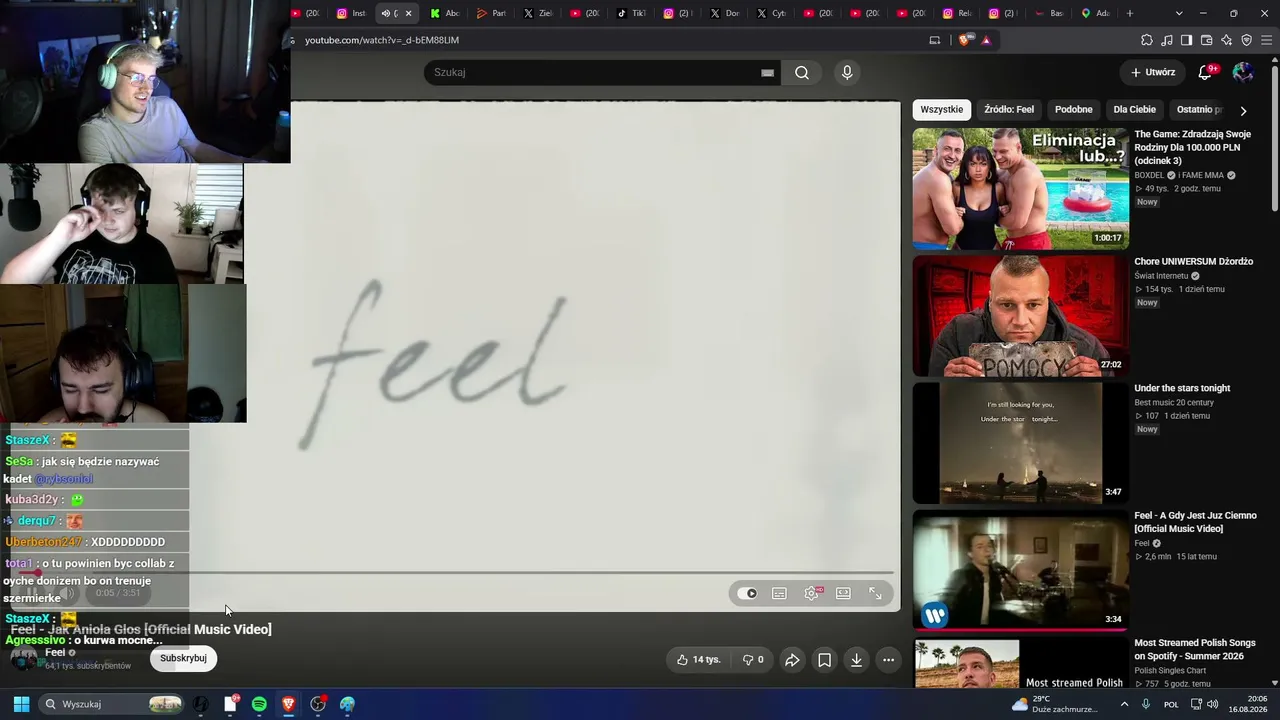Open the volume control in system tray

coord(1212,704)
